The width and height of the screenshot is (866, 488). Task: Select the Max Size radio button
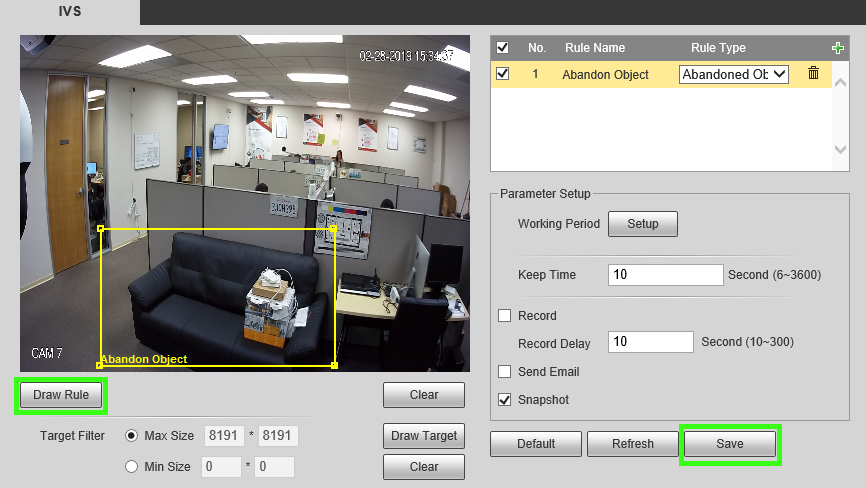(x=131, y=436)
